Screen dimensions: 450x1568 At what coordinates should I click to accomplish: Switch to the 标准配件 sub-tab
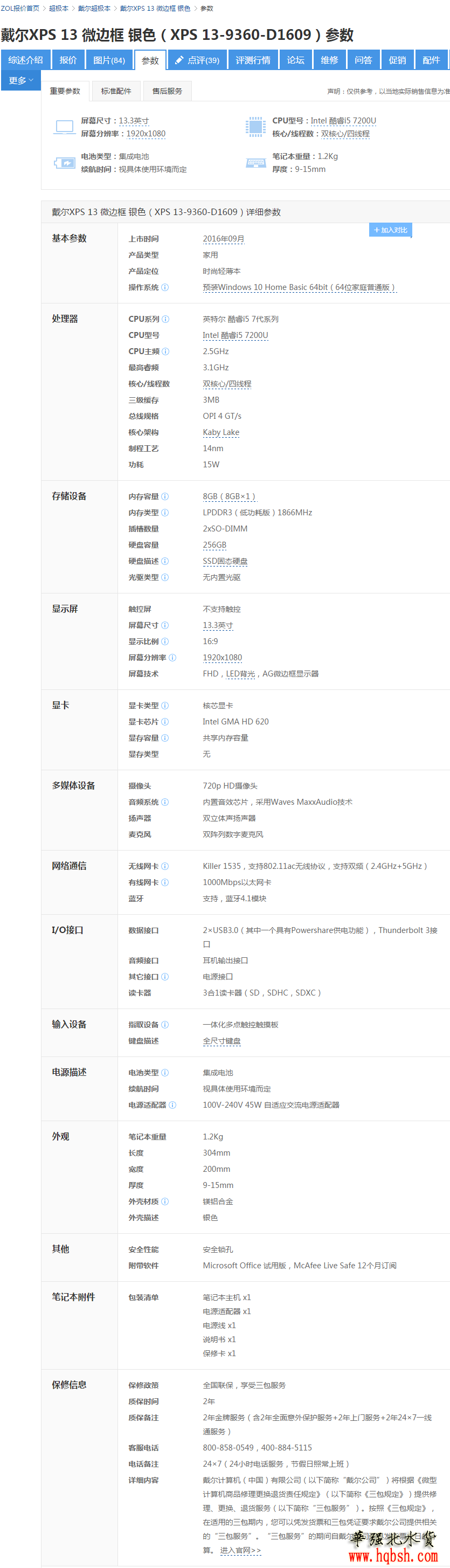click(116, 91)
